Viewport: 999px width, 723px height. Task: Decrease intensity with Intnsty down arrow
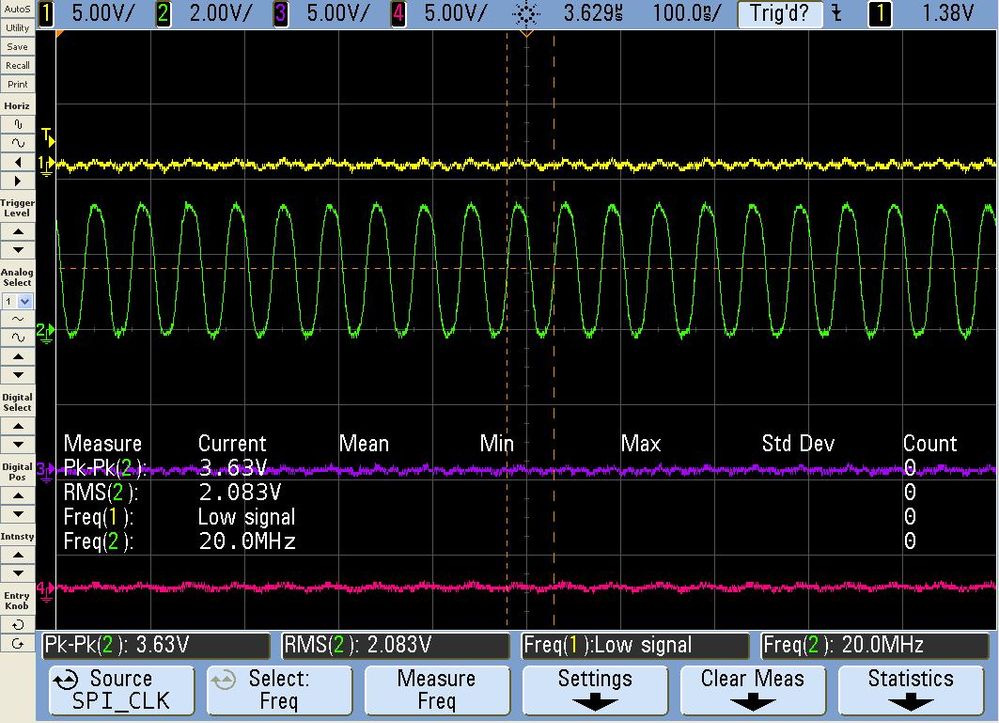tap(18, 573)
